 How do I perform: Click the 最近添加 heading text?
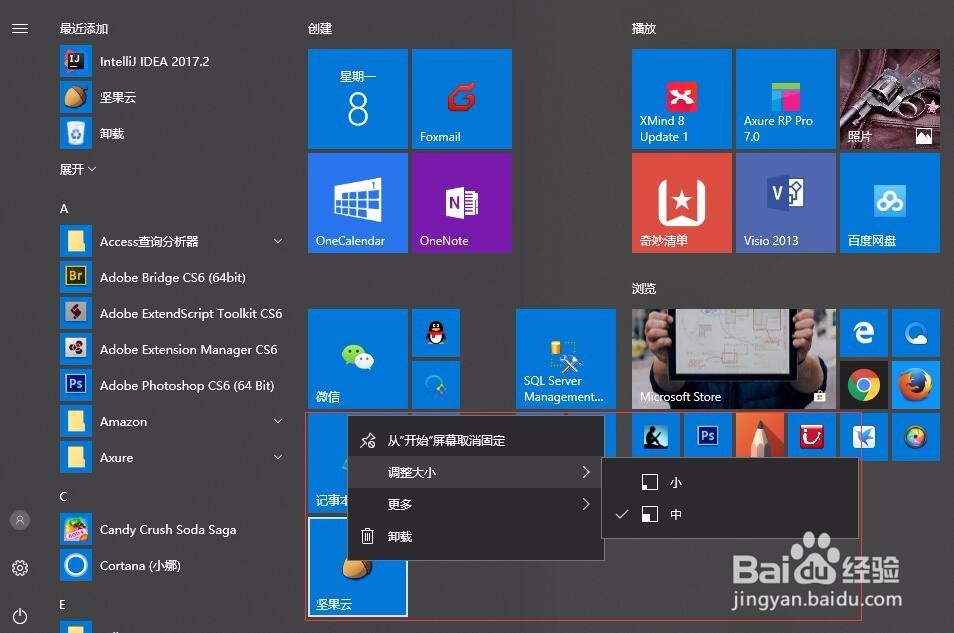coord(84,29)
